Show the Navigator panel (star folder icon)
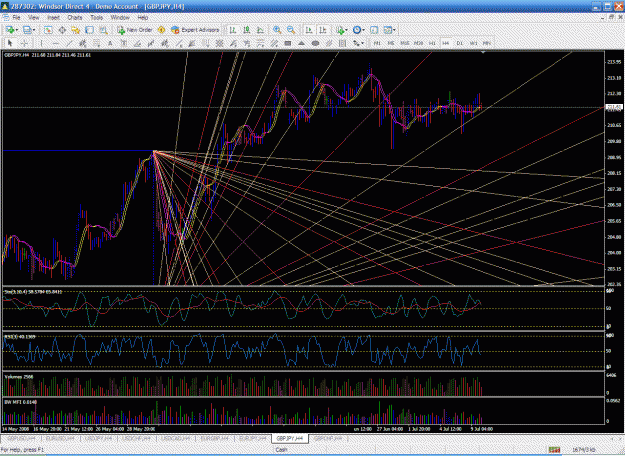The height and width of the screenshot is (456, 625). pos(75,30)
